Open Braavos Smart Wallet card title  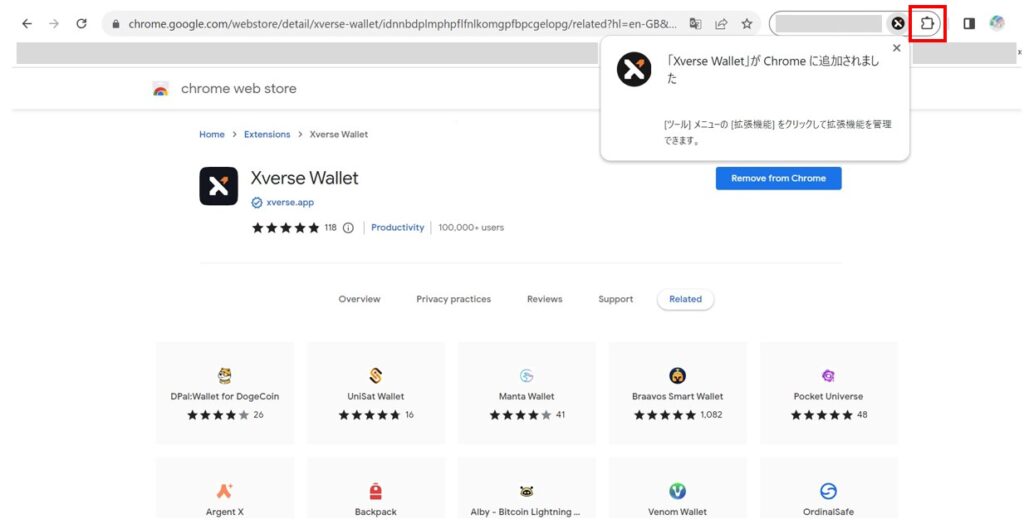(x=677, y=396)
